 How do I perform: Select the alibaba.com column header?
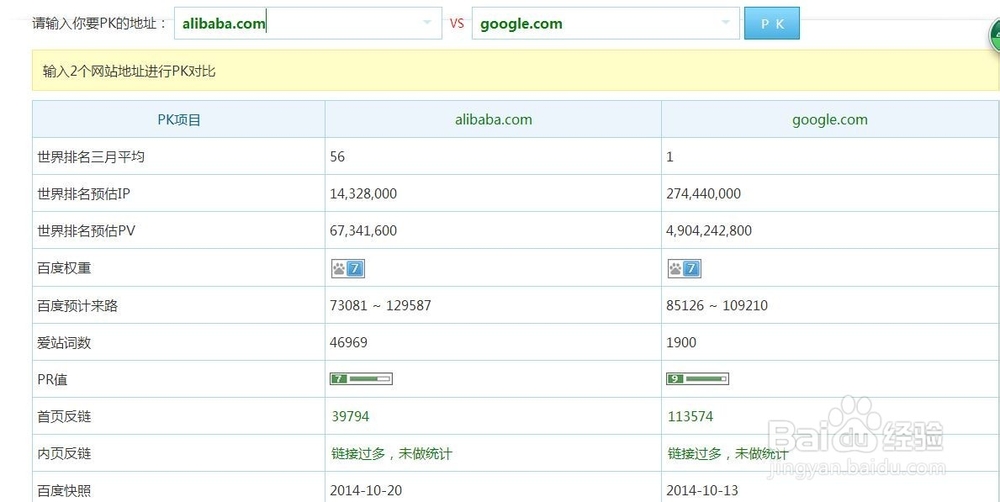click(493, 120)
